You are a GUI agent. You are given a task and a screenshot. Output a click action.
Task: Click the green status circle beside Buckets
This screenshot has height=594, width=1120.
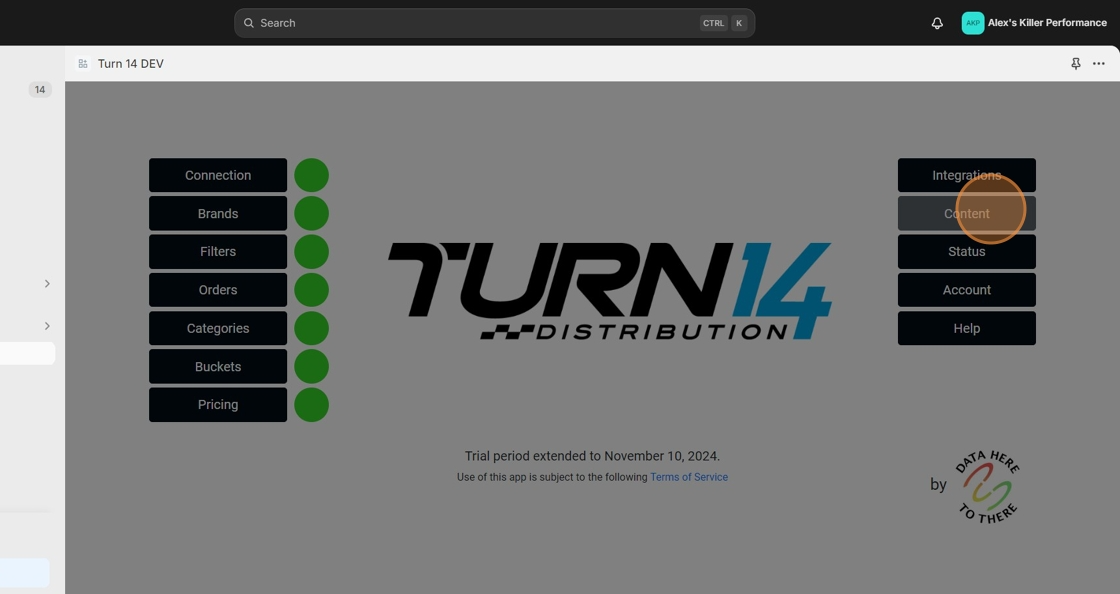coord(311,366)
